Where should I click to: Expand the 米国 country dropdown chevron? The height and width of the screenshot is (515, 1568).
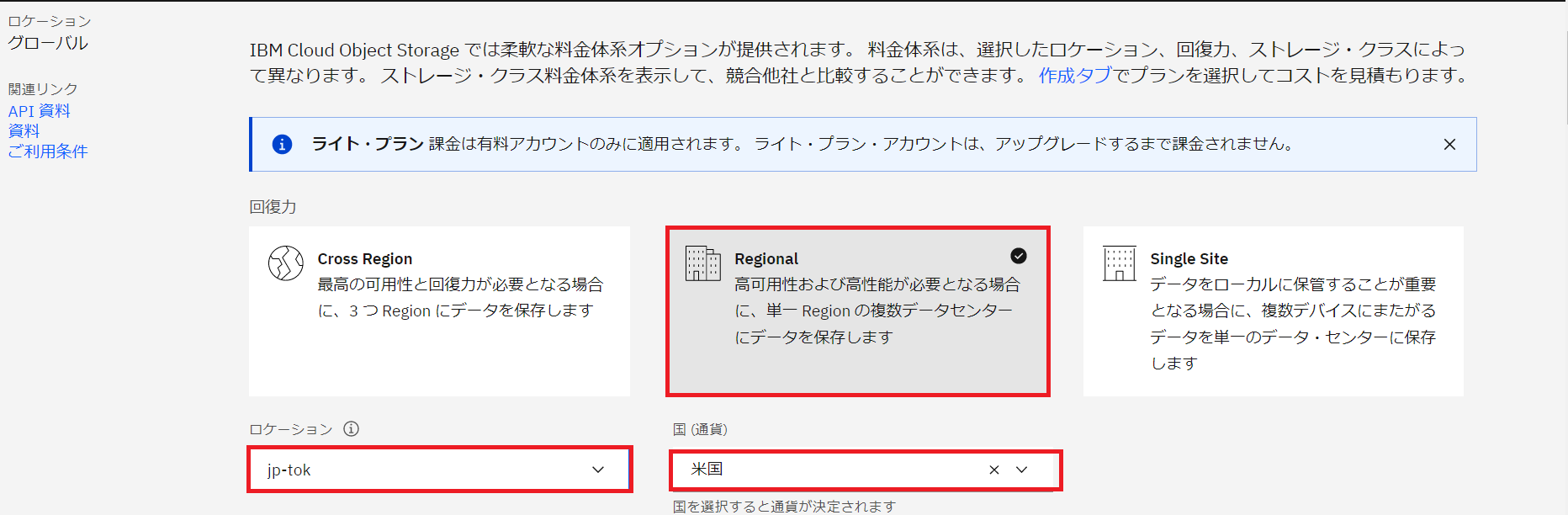point(1022,470)
